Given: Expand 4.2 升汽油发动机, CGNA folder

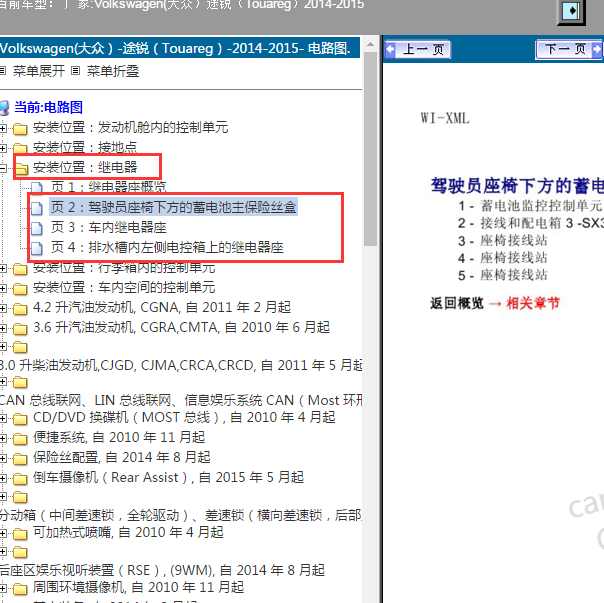Looking at the screenshot, I should tap(3, 308).
